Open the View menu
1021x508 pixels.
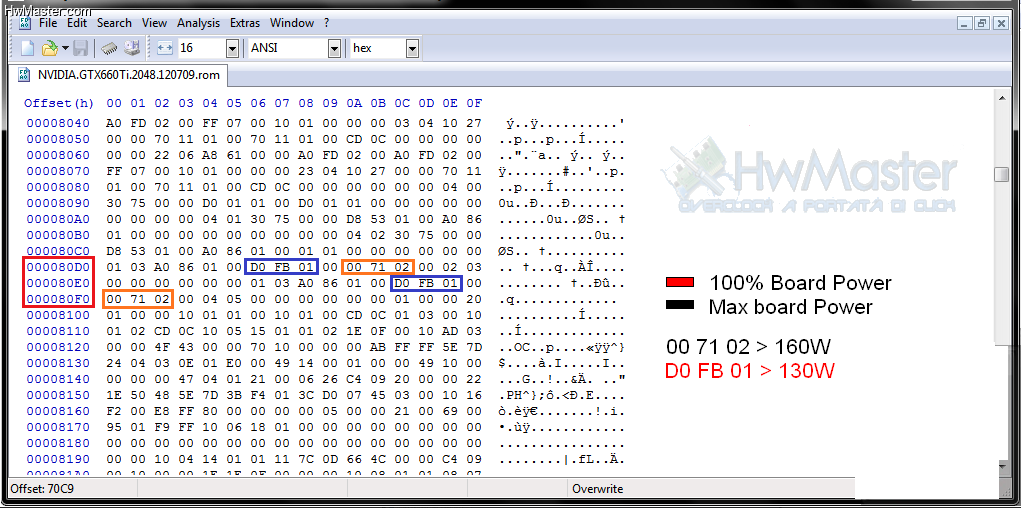pyautogui.click(x=154, y=23)
